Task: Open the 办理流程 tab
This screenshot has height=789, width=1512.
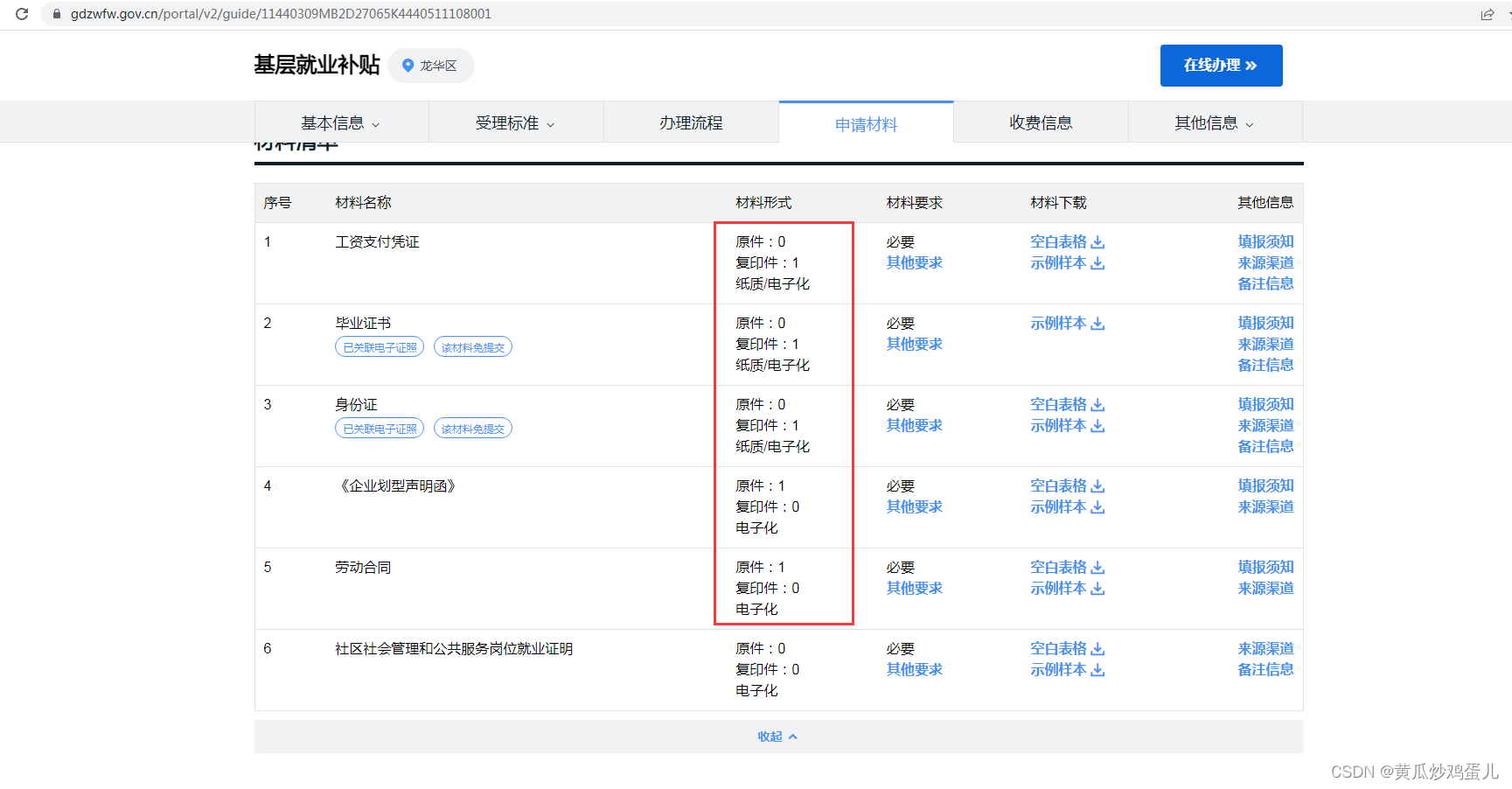Action: click(691, 123)
